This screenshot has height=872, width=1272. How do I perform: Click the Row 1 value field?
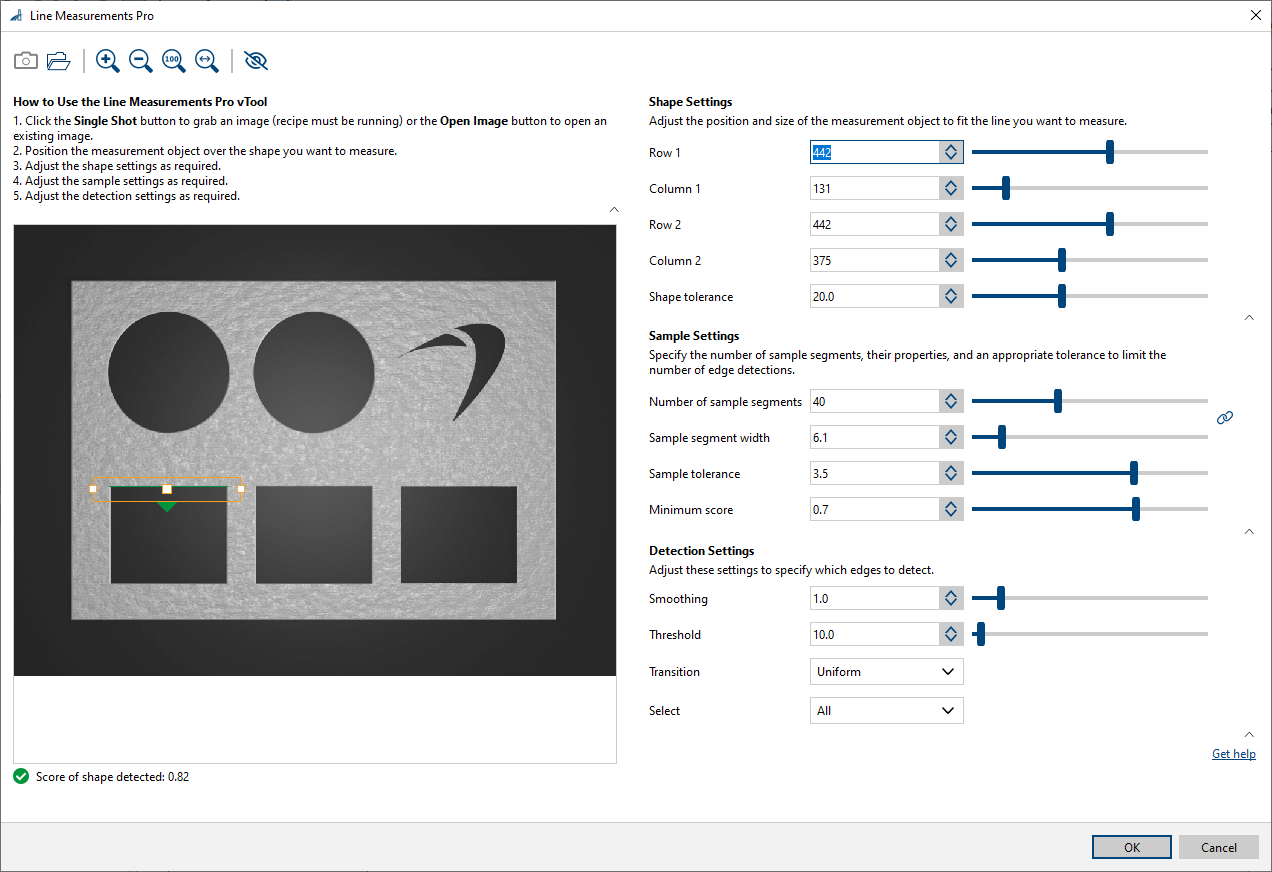click(874, 152)
